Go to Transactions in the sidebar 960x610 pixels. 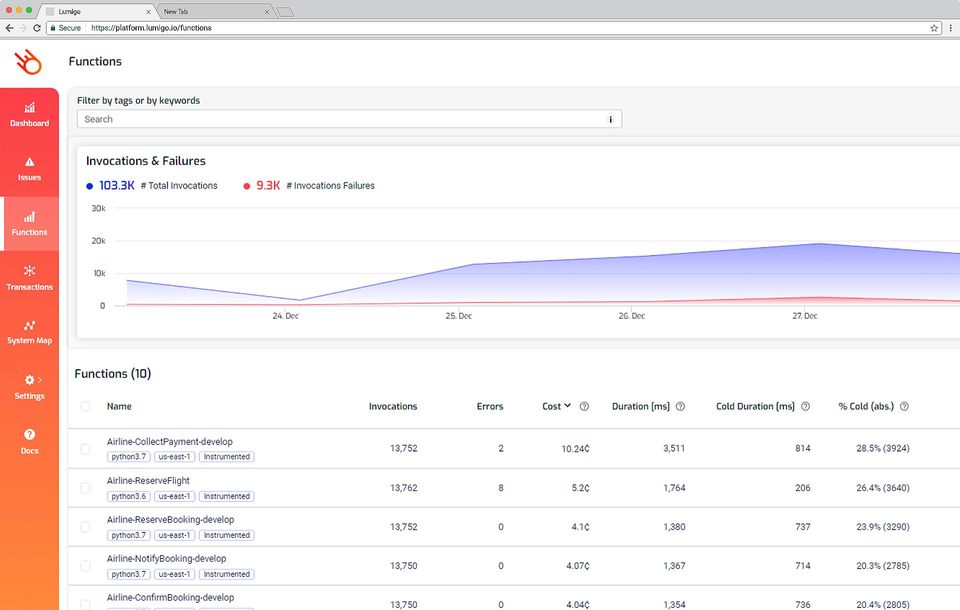[x=29, y=278]
